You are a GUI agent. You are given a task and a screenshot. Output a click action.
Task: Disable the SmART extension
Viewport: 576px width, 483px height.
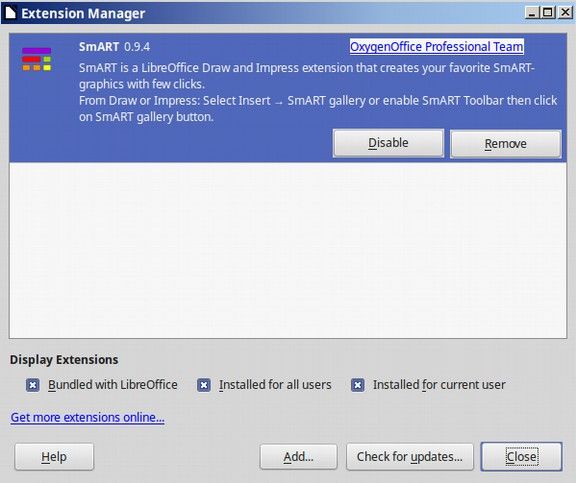[x=388, y=143]
